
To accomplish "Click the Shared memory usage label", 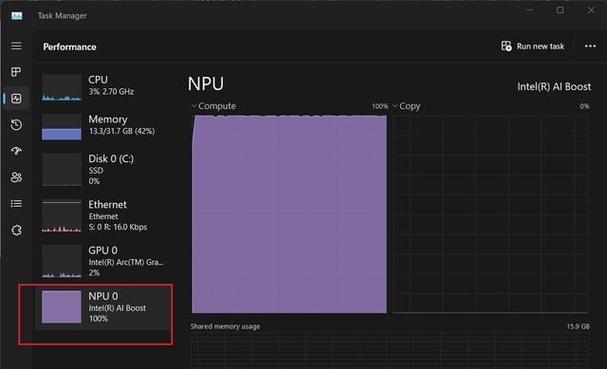I will (x=225, y=326).
